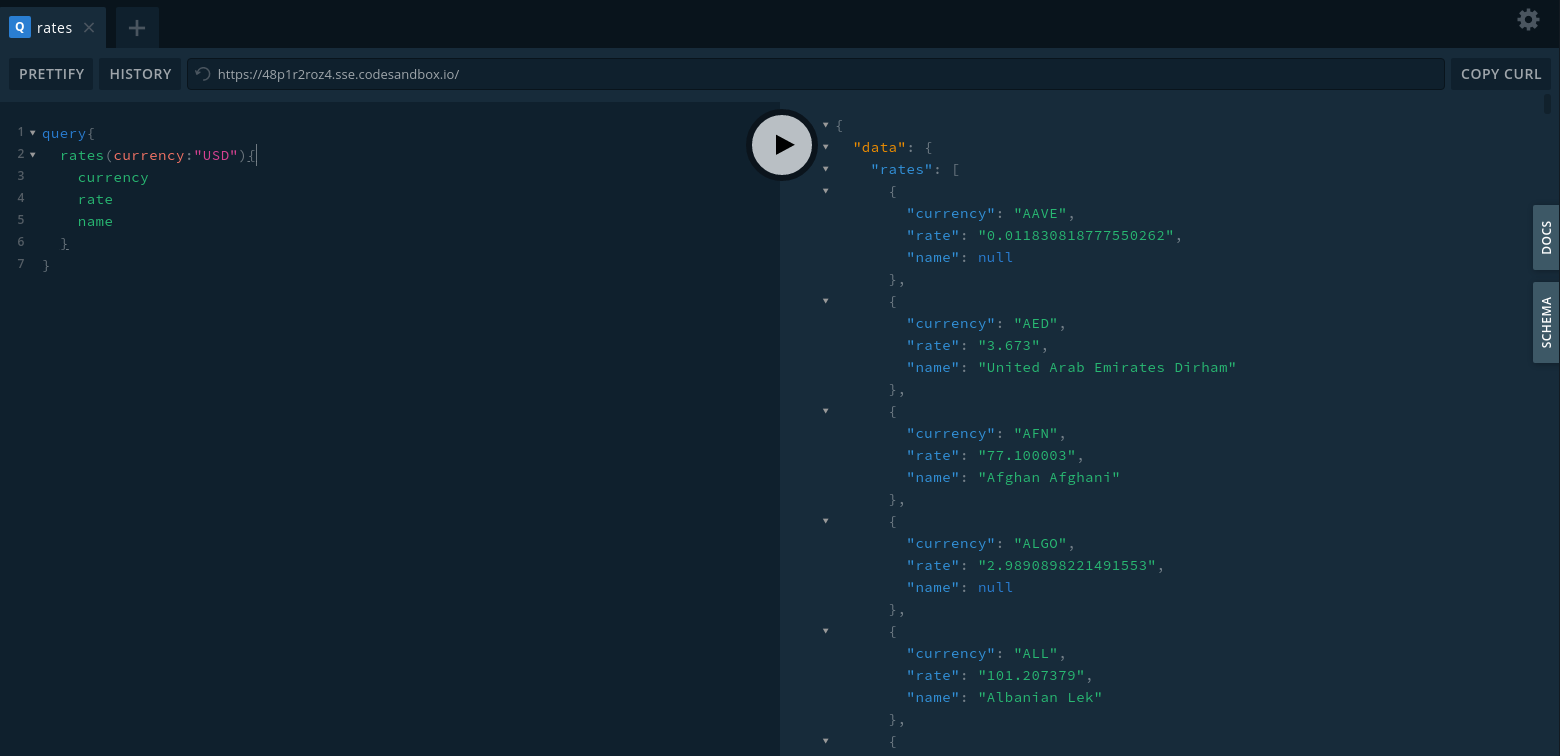Collapse the AAVE entry object
This screenshot has height=756, width=1560.
point(825,191)
